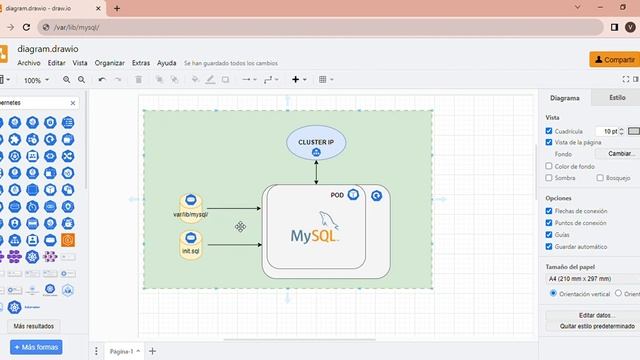Click the Más formas button
Screen dimensions: 640x360
pyautogui.click(x=36, y=347)
